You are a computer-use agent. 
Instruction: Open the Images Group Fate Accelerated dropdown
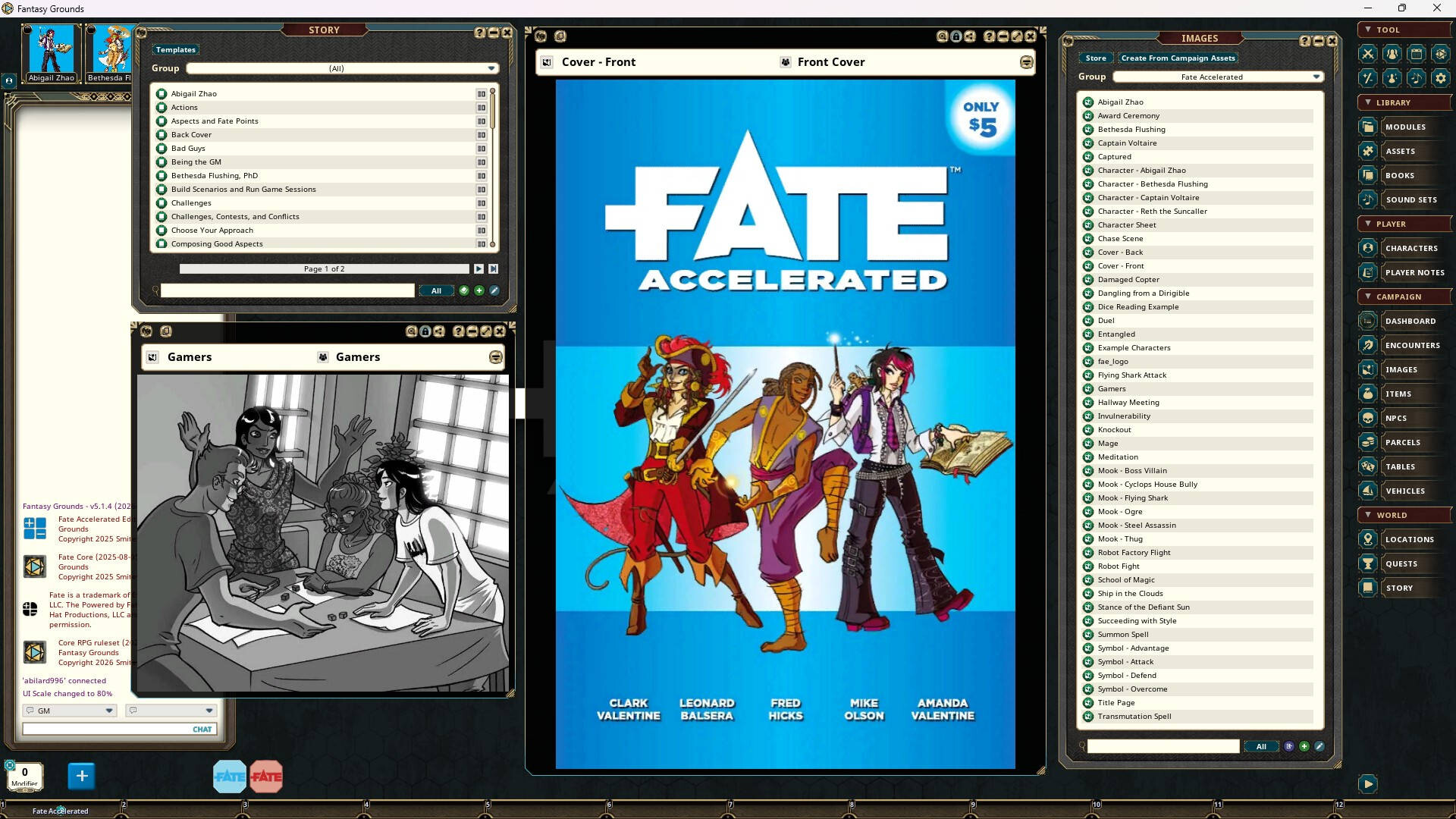pos(1316,77)
